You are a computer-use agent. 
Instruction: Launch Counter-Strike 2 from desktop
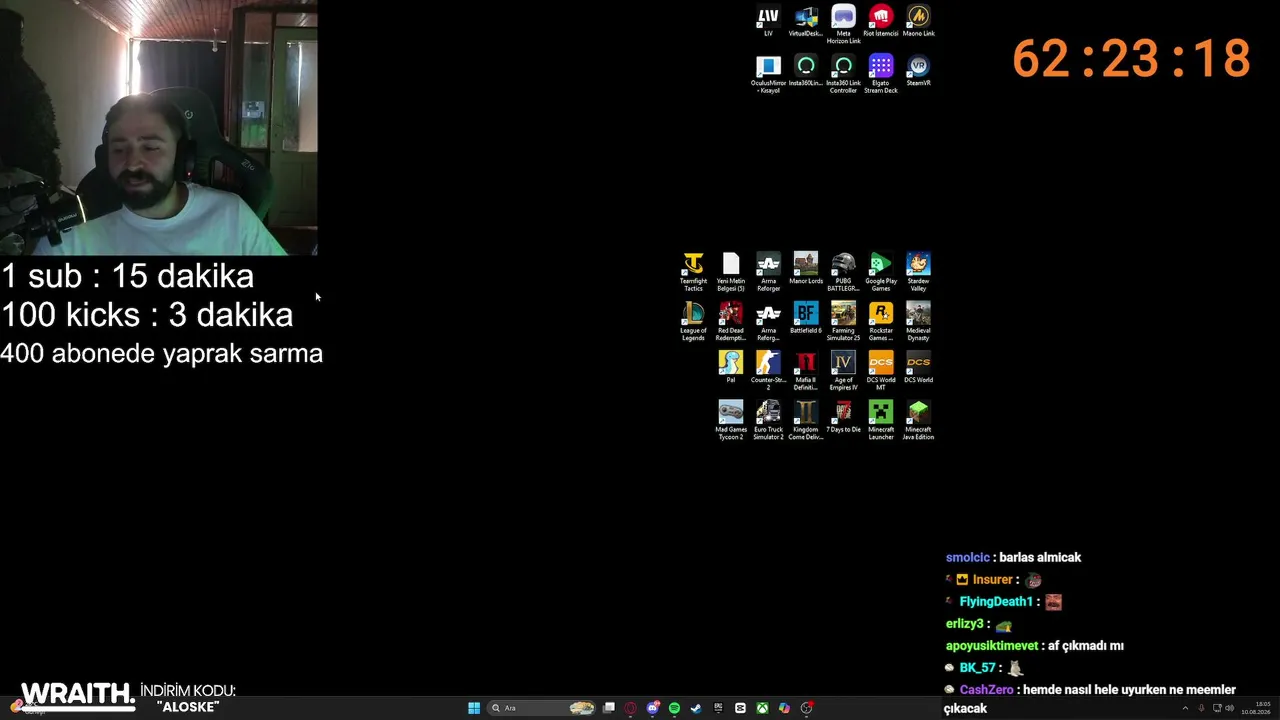click(768, 371)
